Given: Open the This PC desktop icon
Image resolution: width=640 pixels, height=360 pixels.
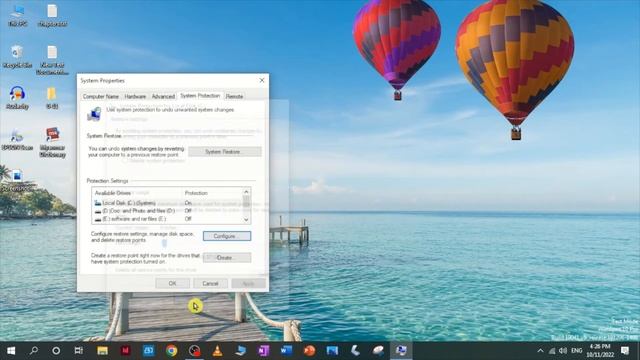Looking at the screenshot, I should [x=17, y=16].
